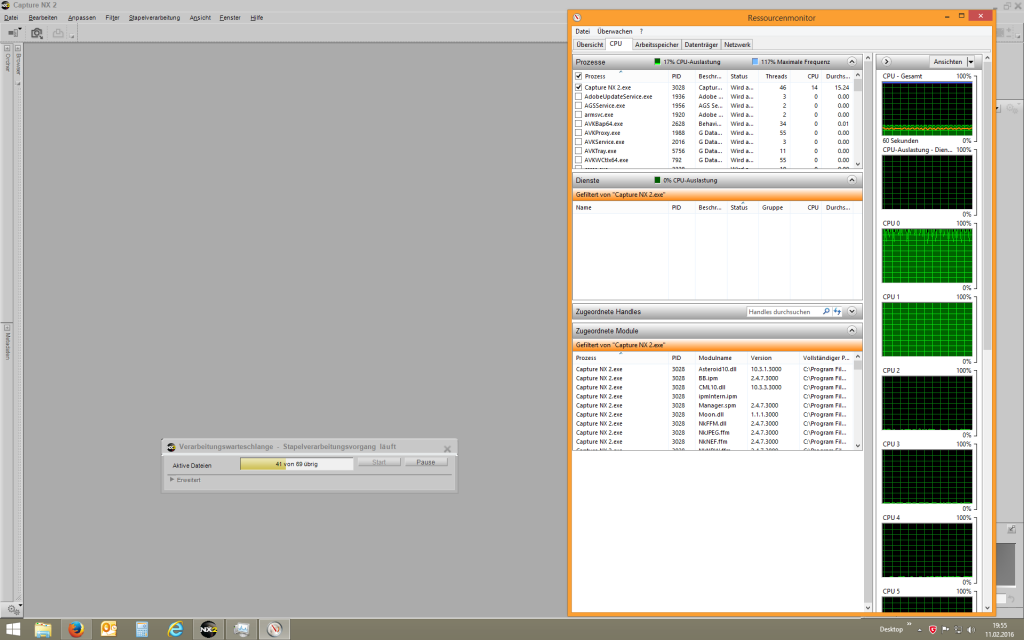1024x640 pixels.
Task: Switch to Übersicht tab
Action: click(590, 44)
